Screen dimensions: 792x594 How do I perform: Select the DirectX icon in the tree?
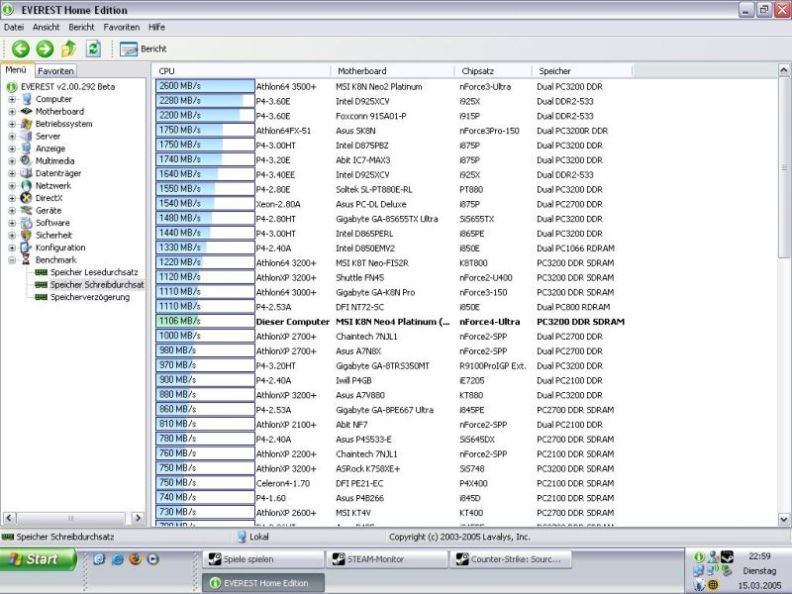[27, 198]
